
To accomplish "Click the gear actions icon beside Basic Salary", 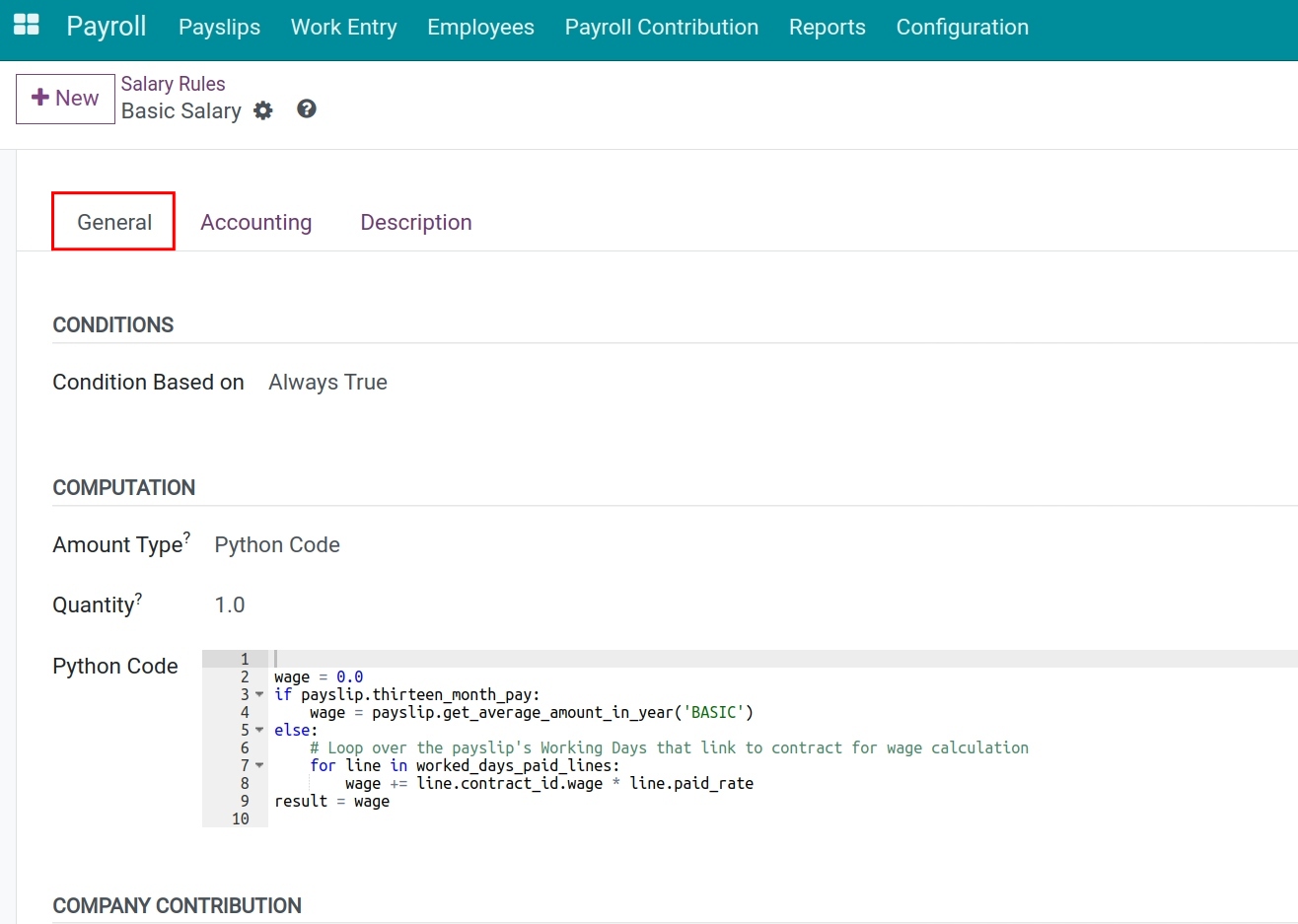I will [263, 110].
